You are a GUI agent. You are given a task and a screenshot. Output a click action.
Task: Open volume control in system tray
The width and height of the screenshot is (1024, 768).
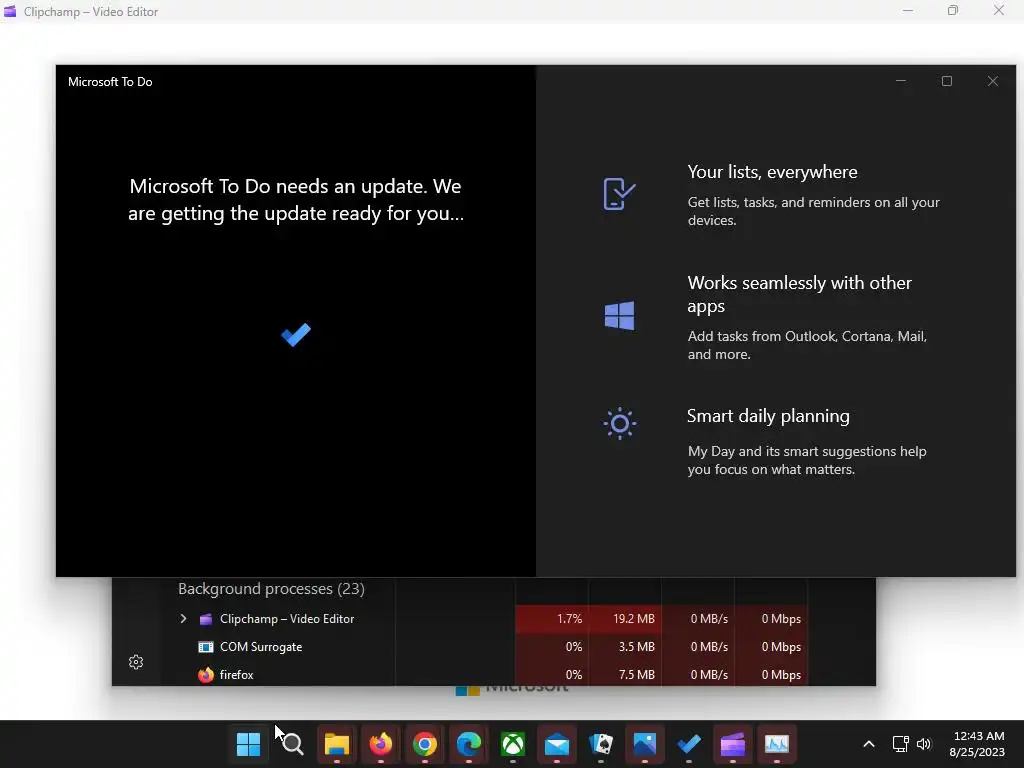[x=923, y=744]
